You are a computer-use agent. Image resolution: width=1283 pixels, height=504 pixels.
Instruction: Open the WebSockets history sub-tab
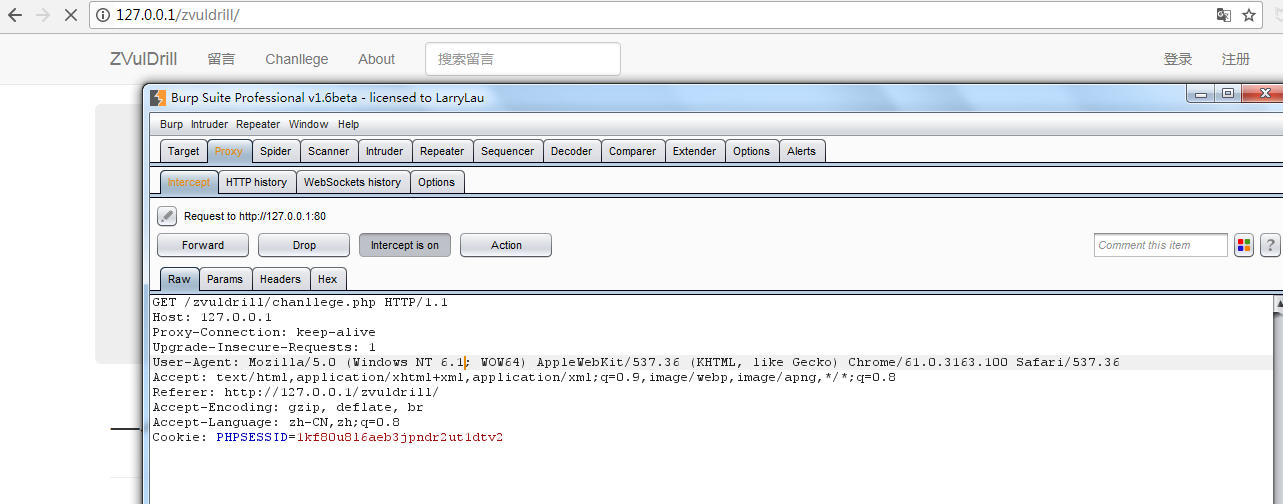click(352, 182)
